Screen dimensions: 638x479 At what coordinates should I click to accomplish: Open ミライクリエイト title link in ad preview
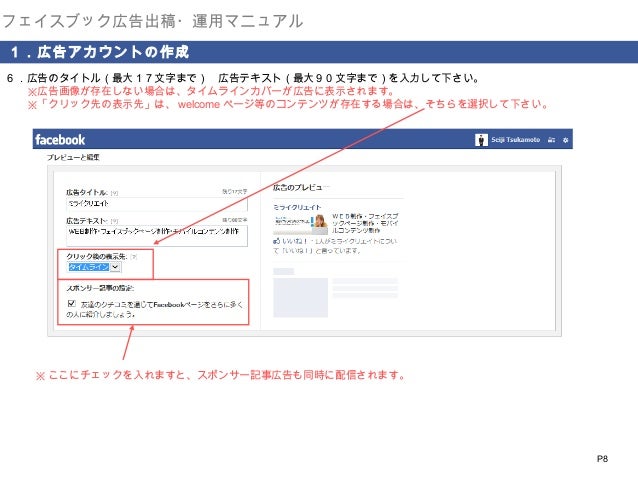297,207
